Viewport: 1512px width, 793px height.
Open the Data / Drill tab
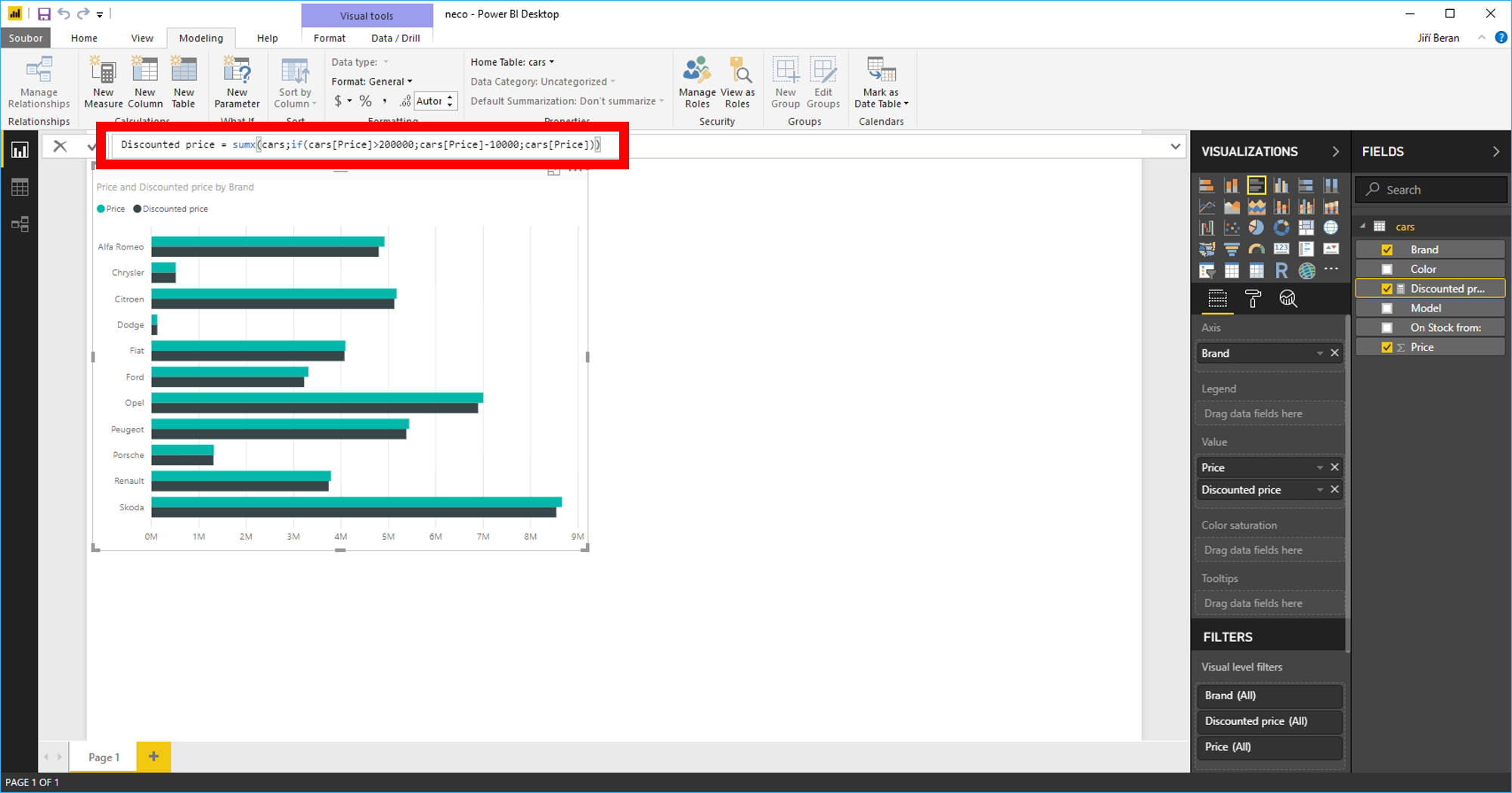396,38
